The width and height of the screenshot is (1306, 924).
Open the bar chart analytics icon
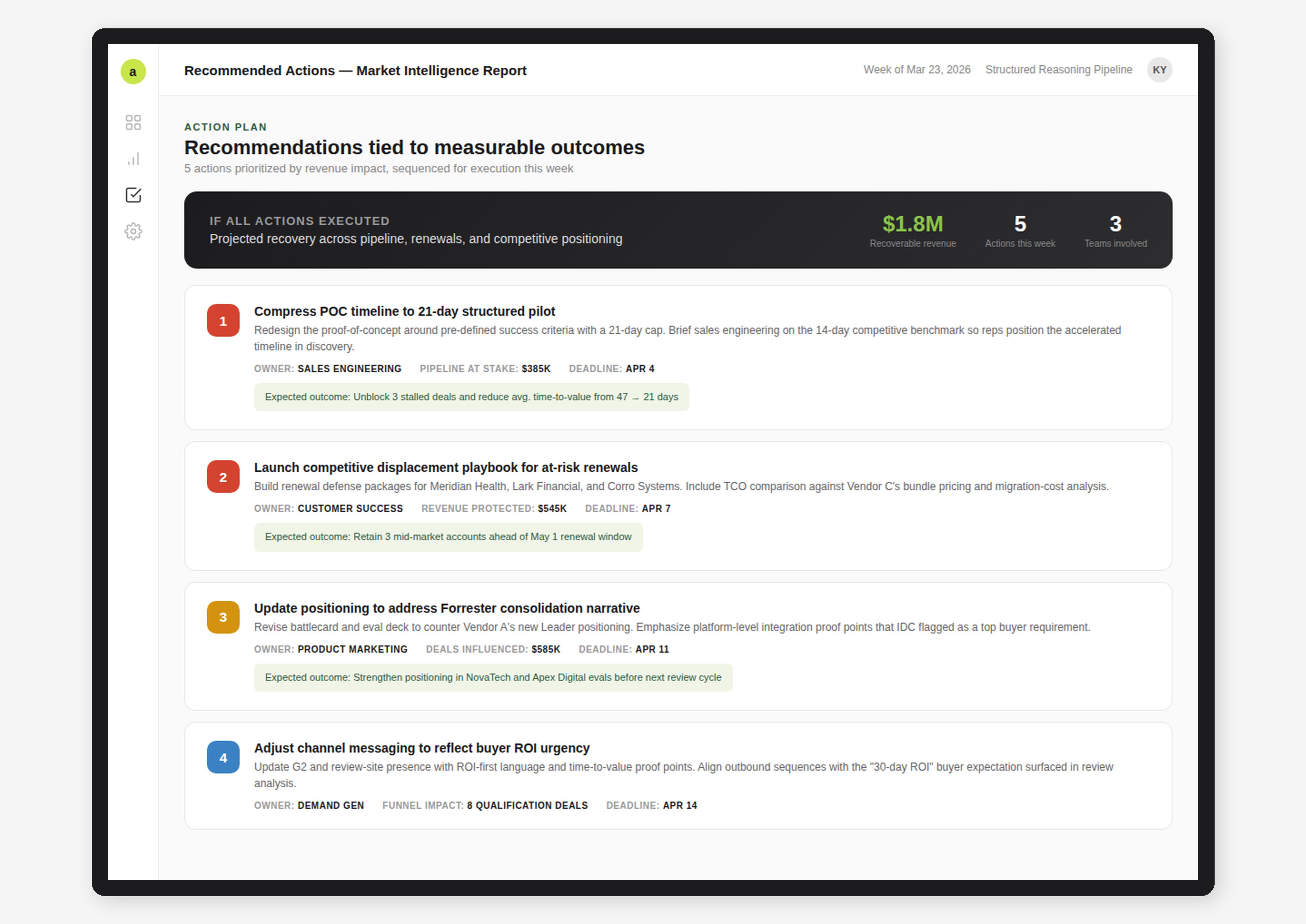(x=133, y=159)
